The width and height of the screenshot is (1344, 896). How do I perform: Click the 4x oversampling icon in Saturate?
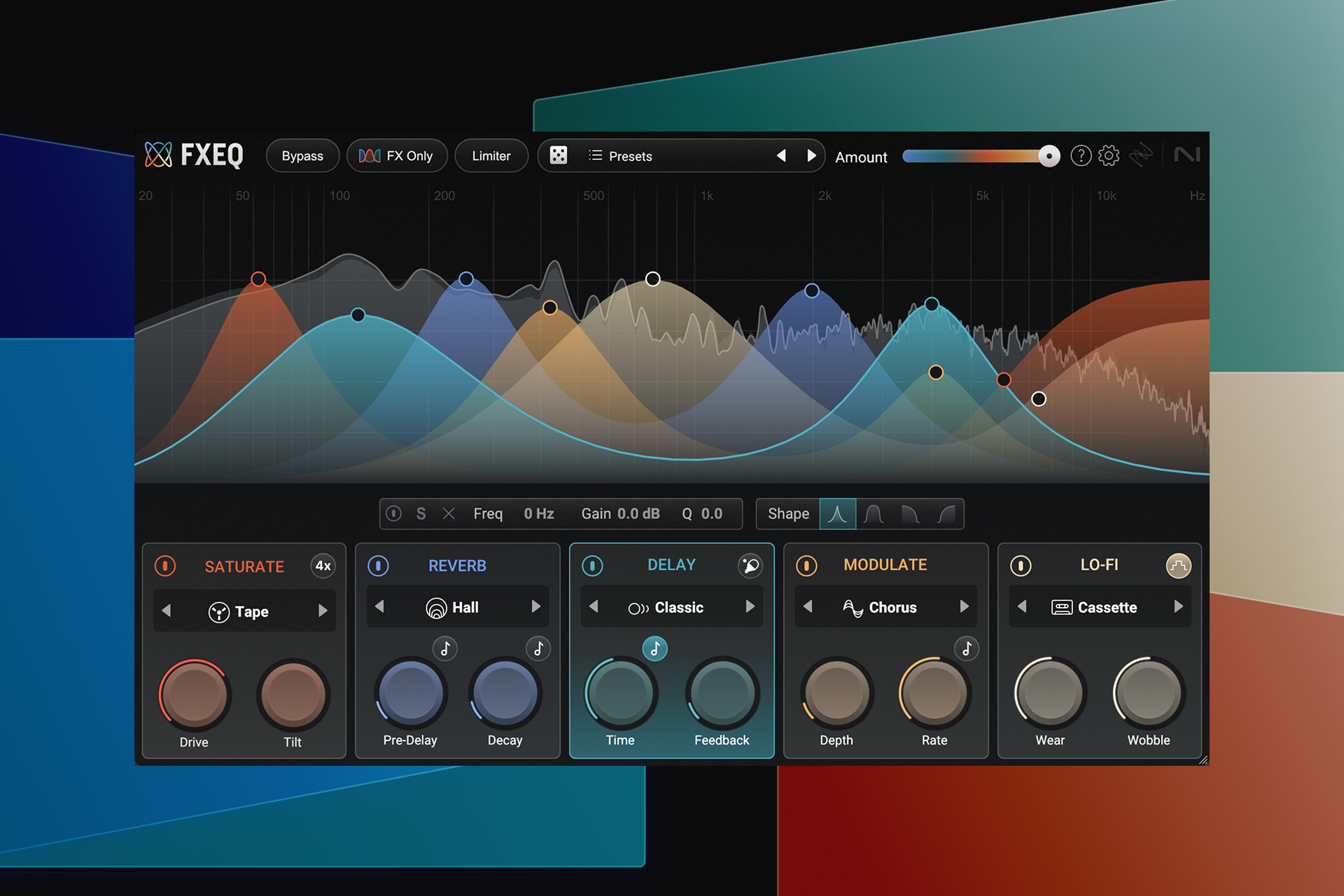pyautogui.click(x=323, y=566)
